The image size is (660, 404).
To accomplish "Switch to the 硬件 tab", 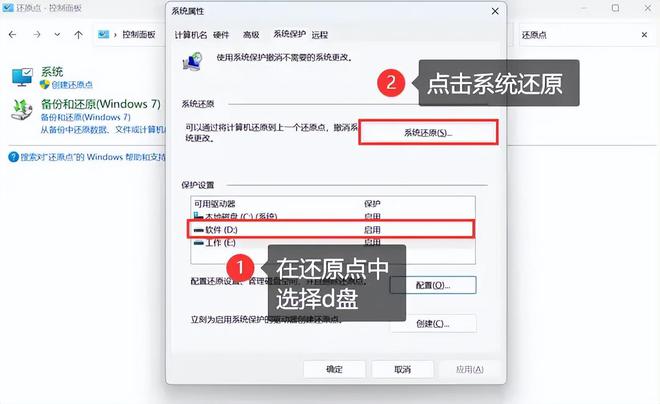I will 221,35.
